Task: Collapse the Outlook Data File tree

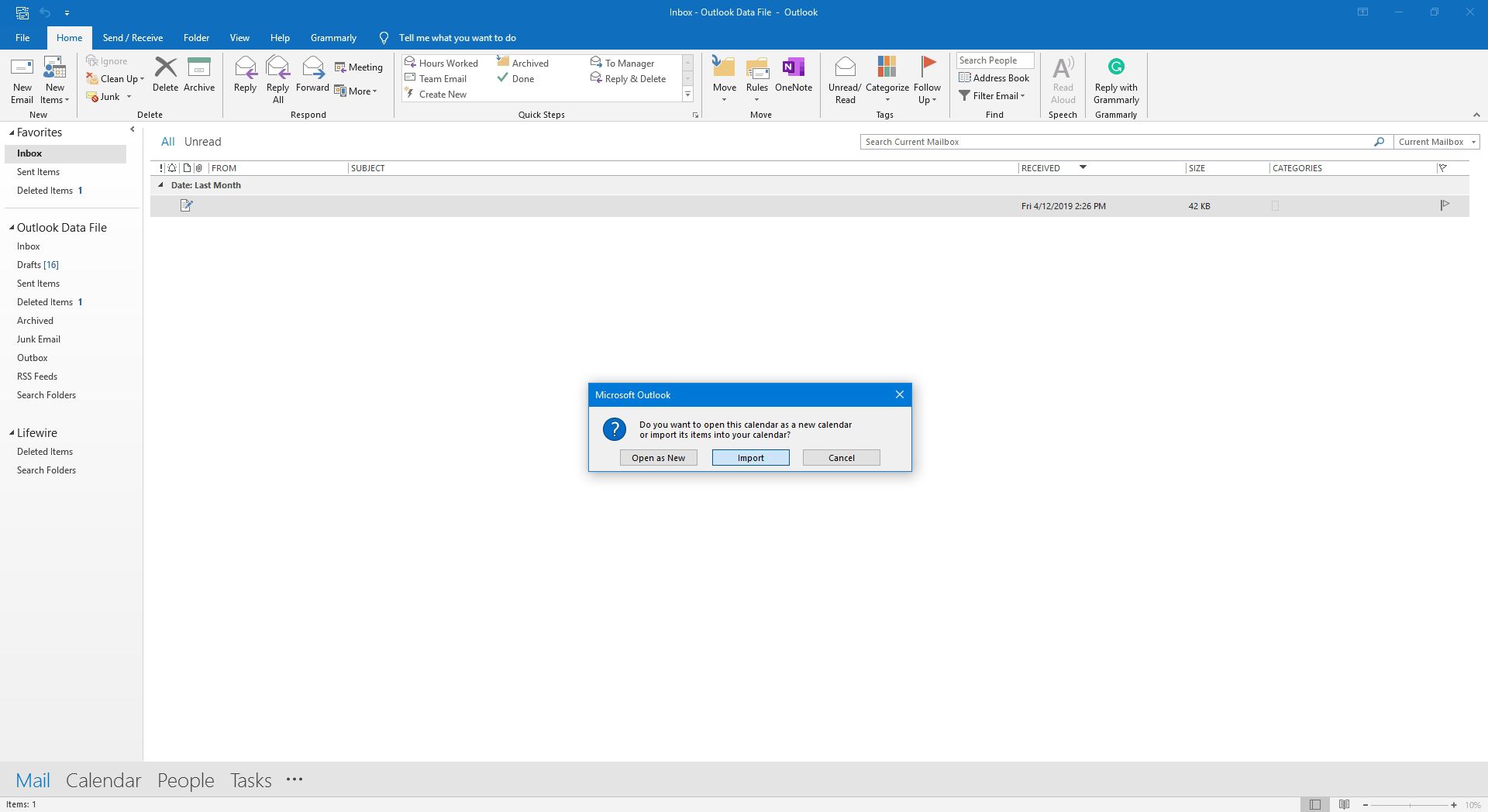Action: point(12,228)
